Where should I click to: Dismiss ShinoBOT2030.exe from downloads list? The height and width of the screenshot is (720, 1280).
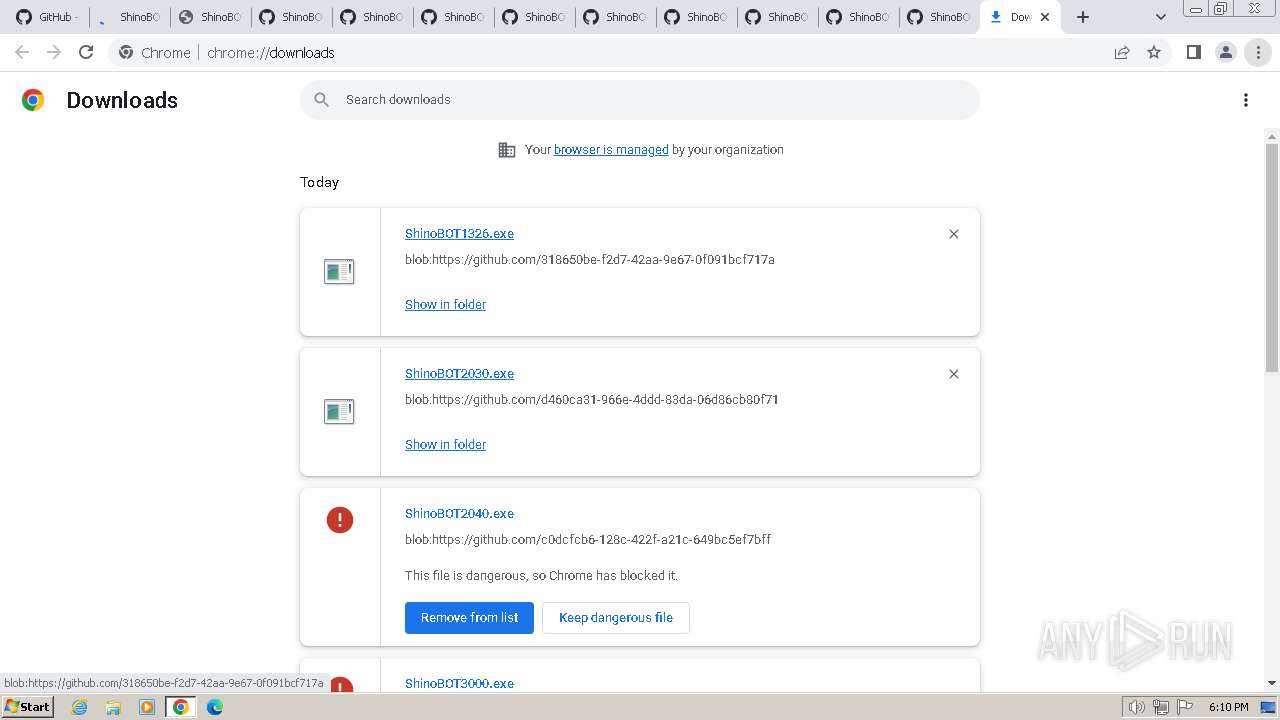(x=953, y=374)
